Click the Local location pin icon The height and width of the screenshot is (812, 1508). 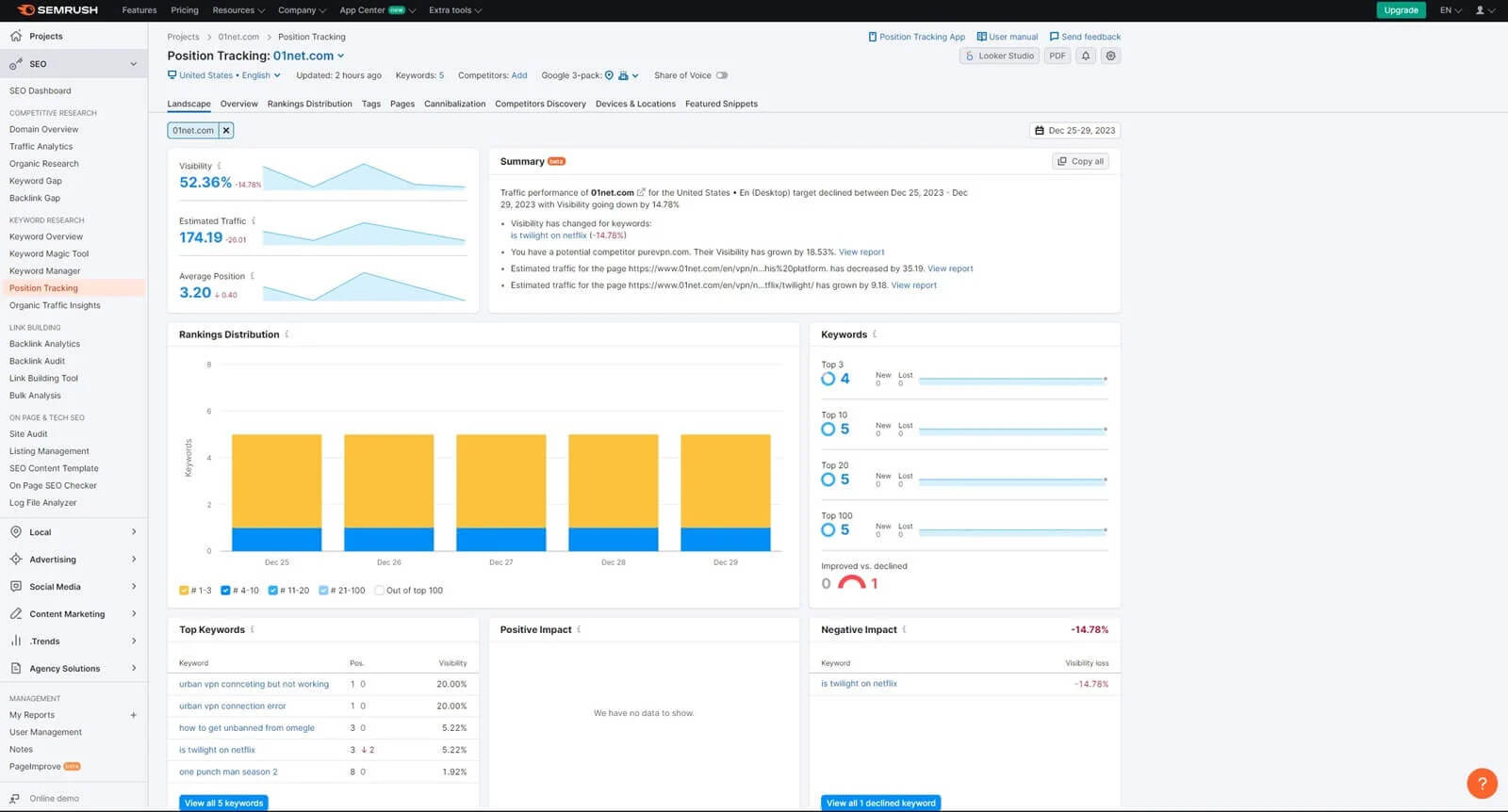pyautogui.click(x=16, y=532)
